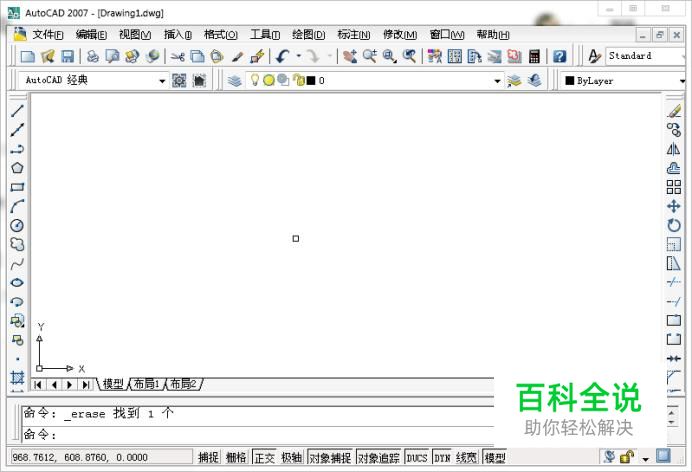Screen dimensions: 692x472
Task: Toggle the 捕捉 snap mode
Action: 208,457
